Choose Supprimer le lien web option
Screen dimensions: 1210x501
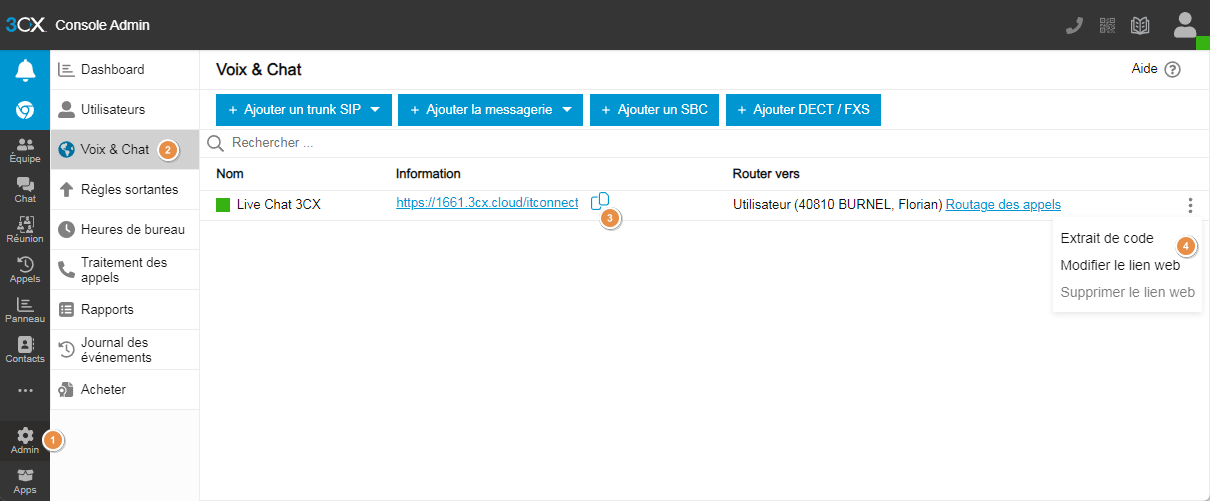(1127, 292)
